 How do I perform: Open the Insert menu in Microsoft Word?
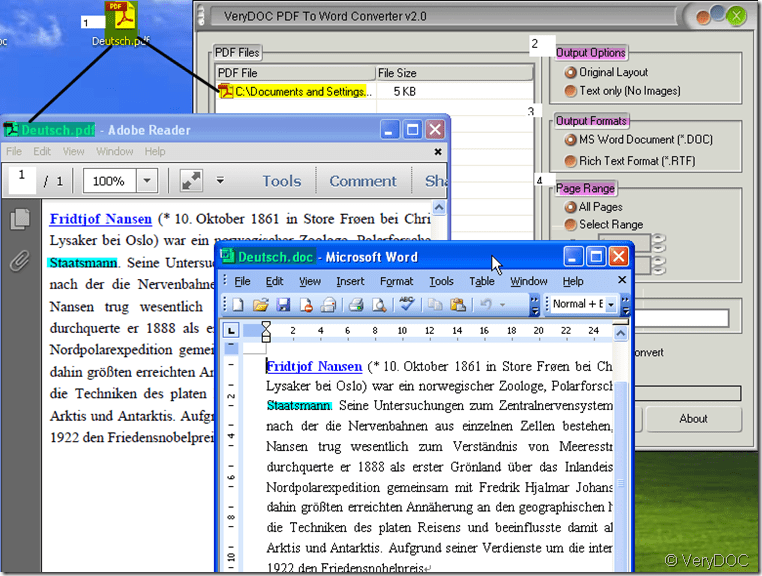pyautogui.click(x=350, y=281)
